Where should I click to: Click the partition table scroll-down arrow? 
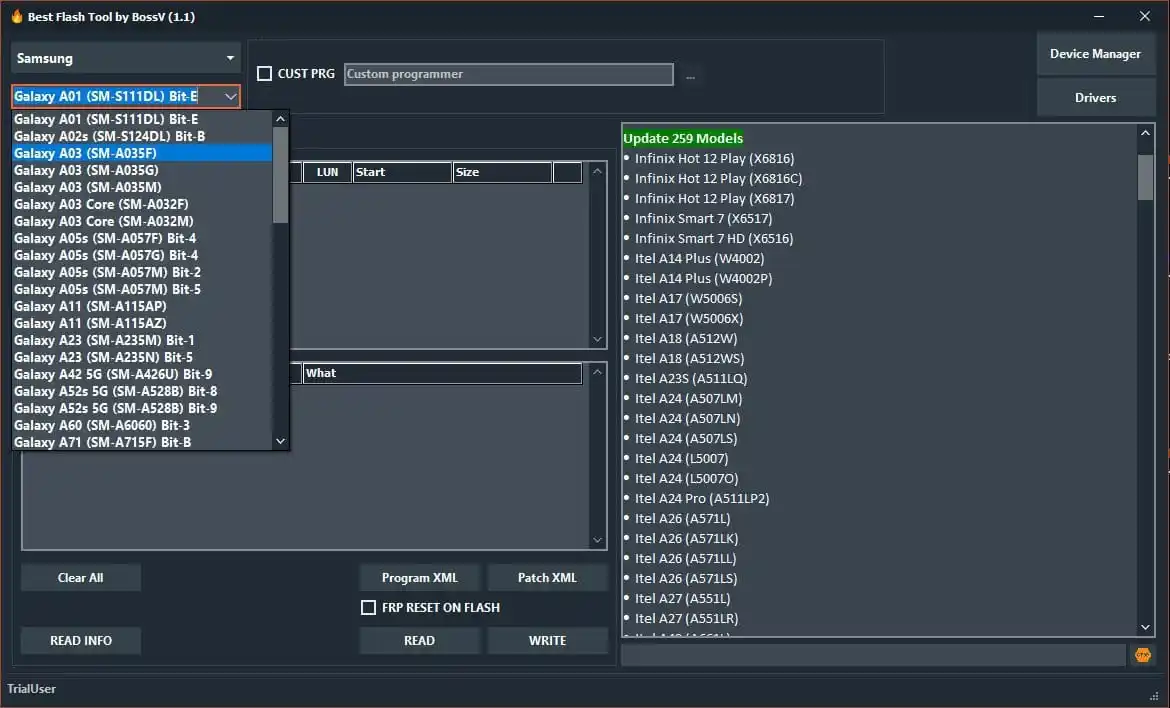(x=597, y=339)
